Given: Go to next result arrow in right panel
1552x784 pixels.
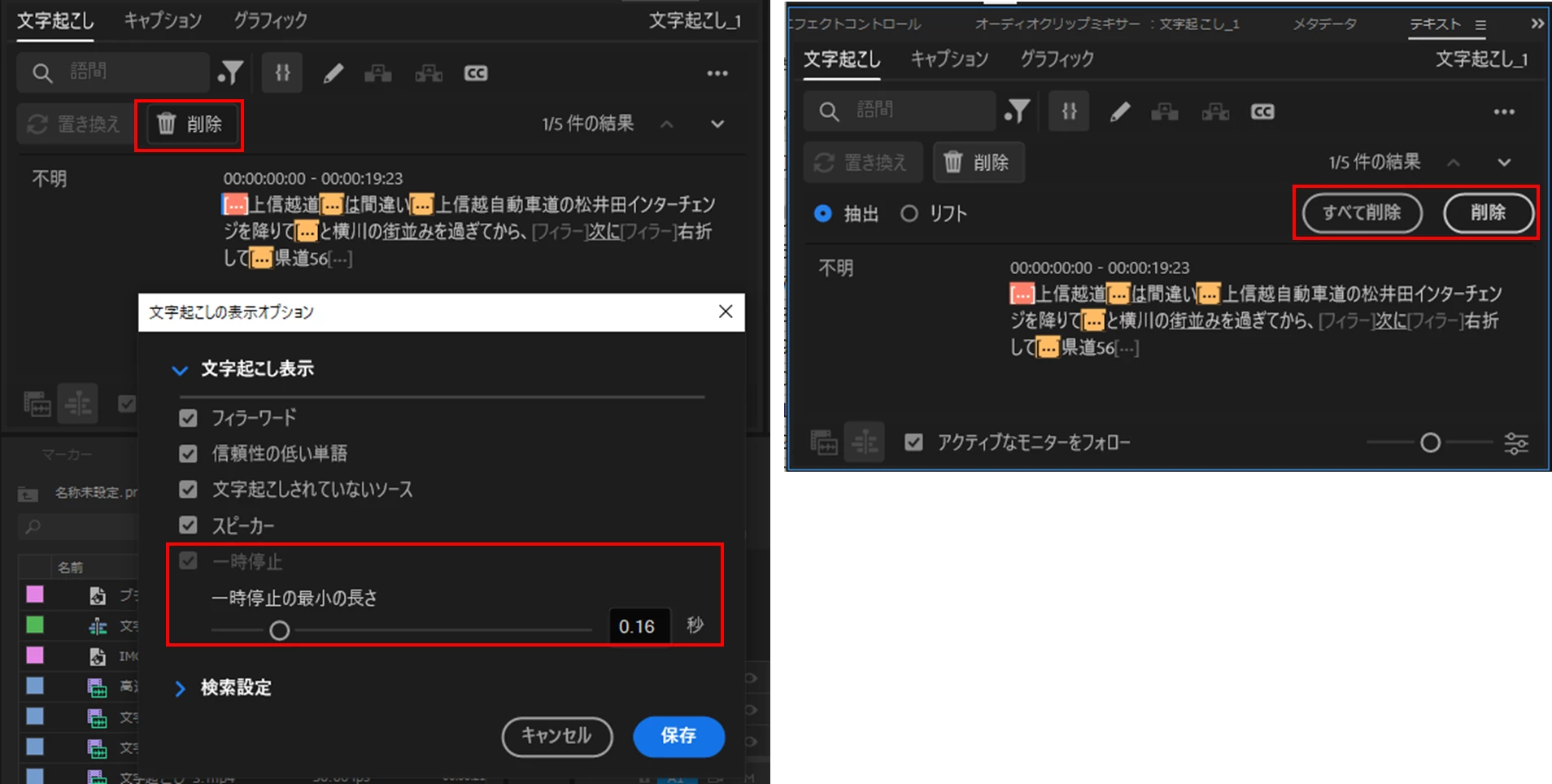Looking at the screenshot, I should [x=1504, y=163].
